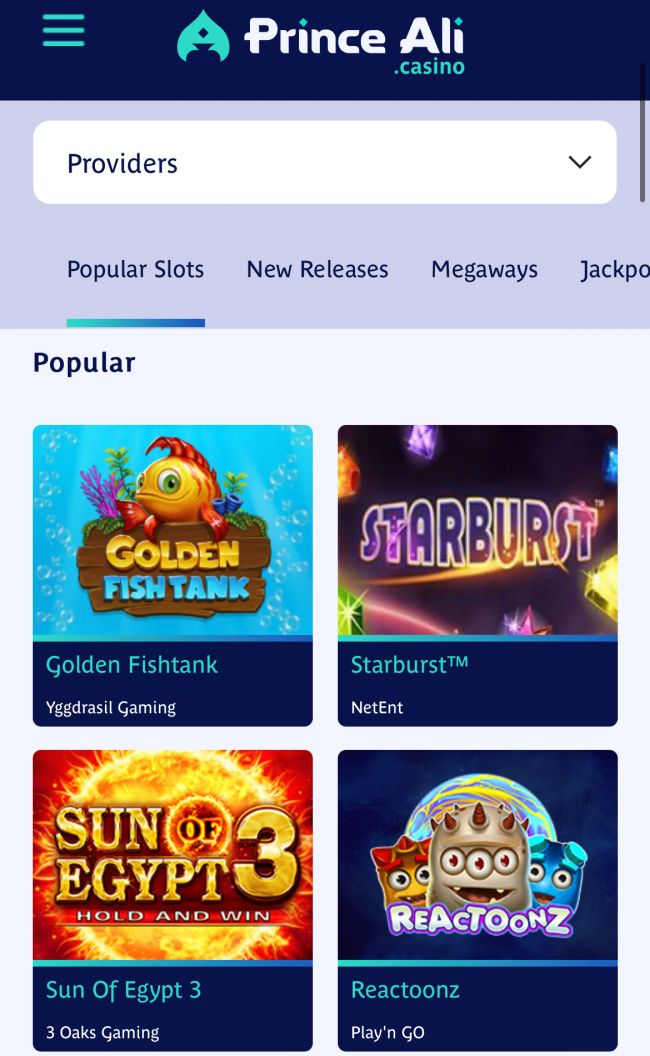This screenshot has height=1056, width=650.
Task: Click the NetEnt provider label
Action: (377, 707)
